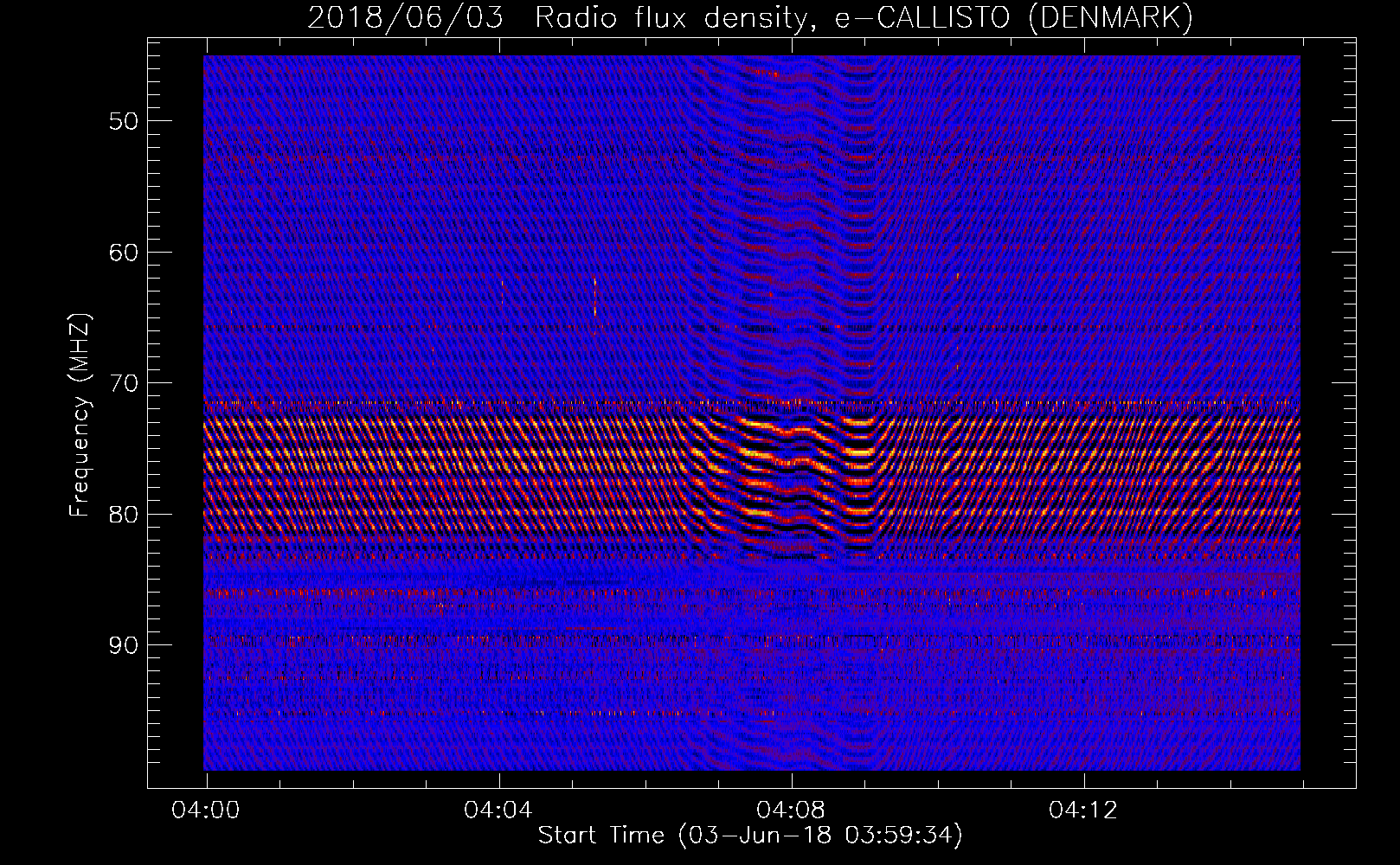Click the 04:12 time tick label
This screenshot has height=865, width=1400.
(x=1083, y=811)
